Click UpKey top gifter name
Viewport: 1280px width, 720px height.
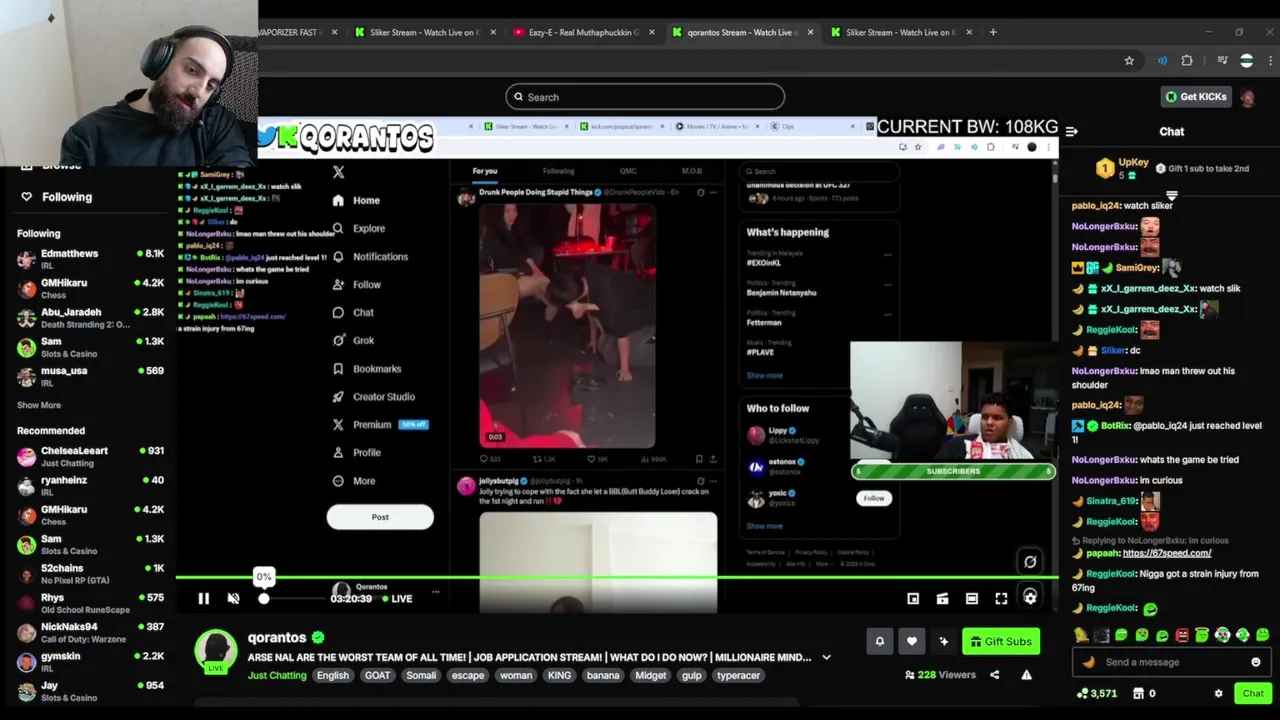click(1133, 162)
